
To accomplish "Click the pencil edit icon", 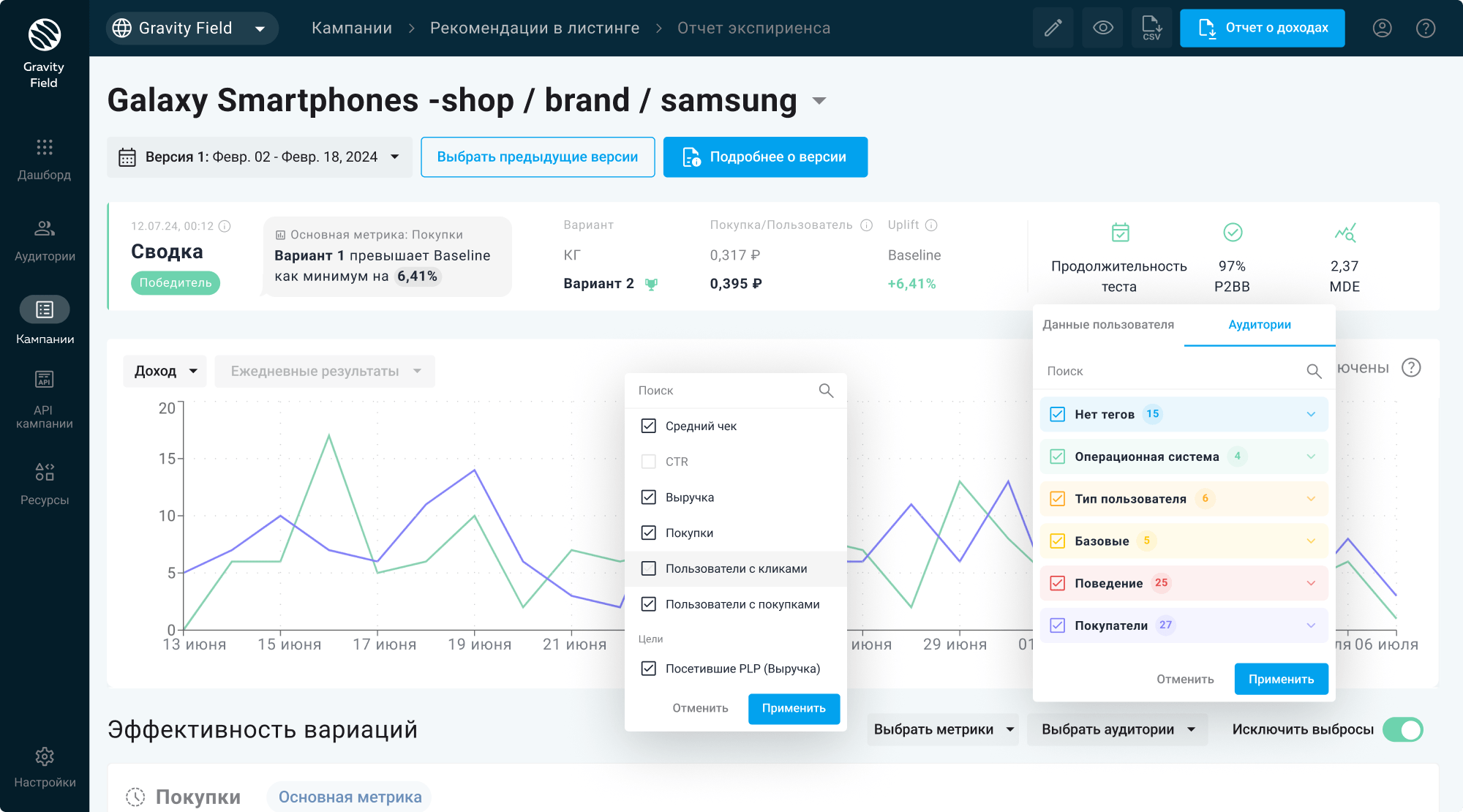I will 1053,29.
